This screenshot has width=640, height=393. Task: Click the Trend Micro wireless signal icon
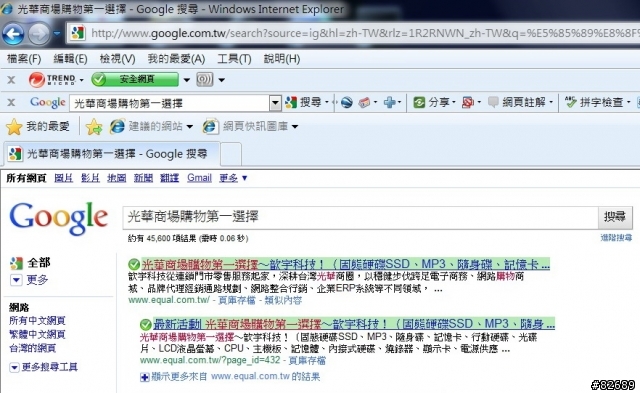coord(204,79)
